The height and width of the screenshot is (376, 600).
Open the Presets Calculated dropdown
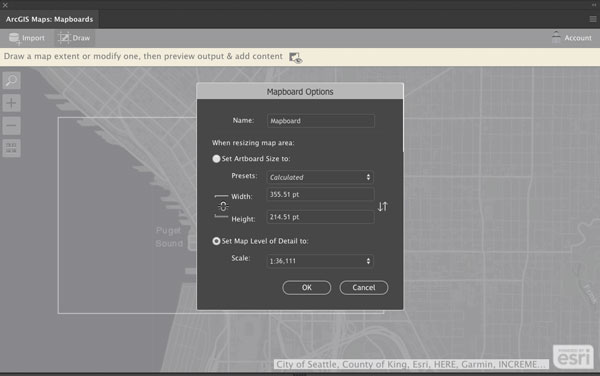coord(320,177)
